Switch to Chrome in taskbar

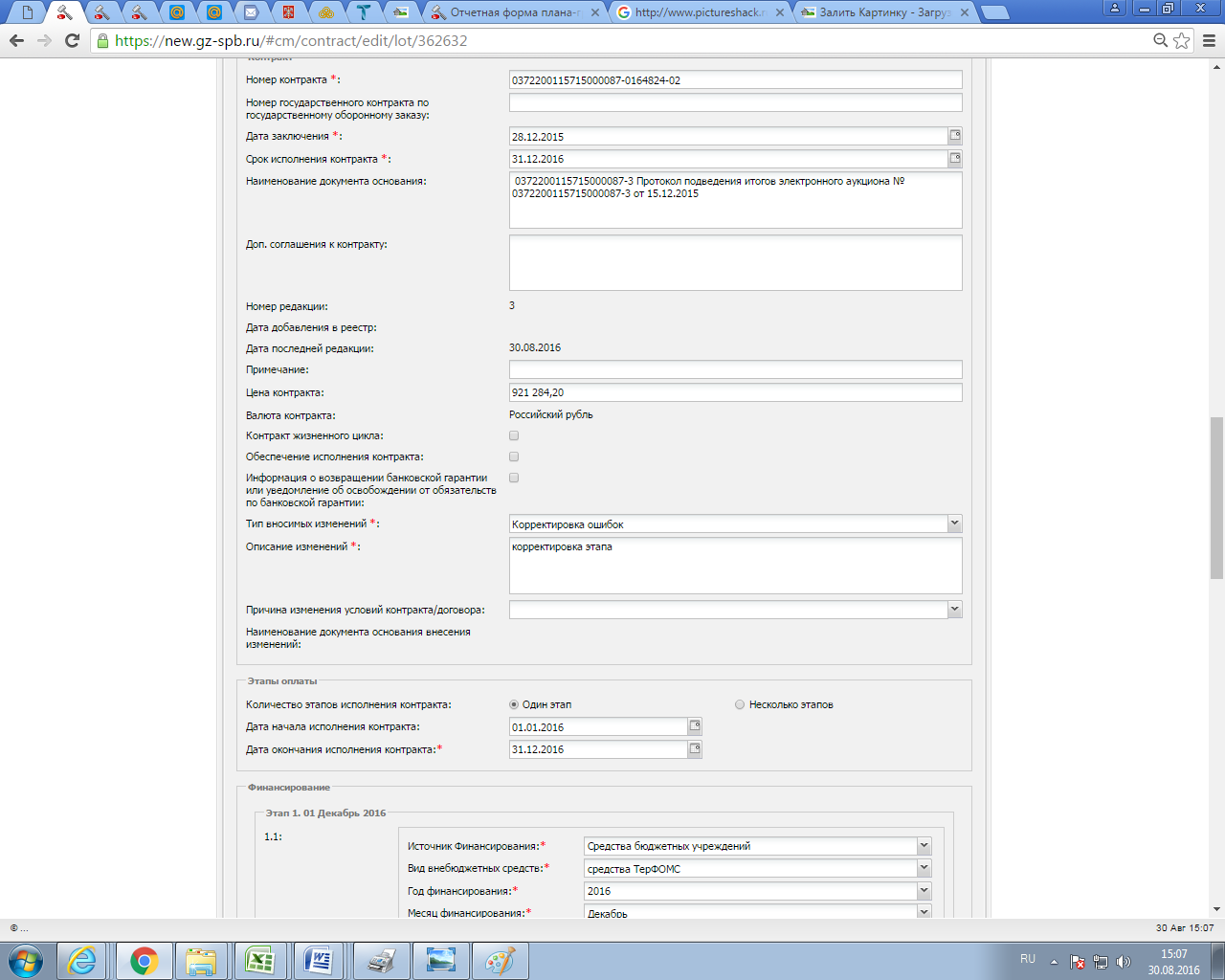coord(145,960)
